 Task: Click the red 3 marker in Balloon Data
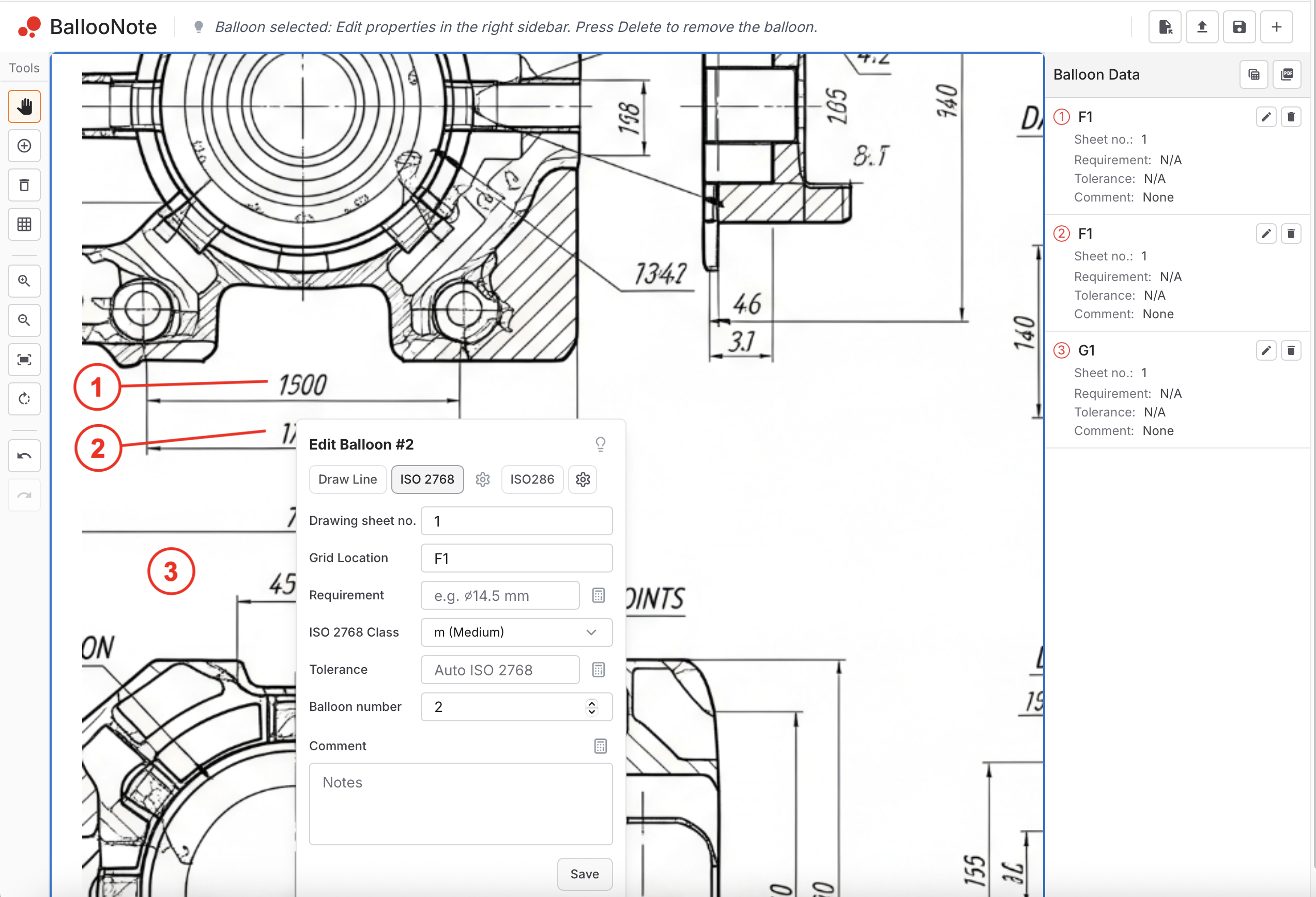[1062, 351]
